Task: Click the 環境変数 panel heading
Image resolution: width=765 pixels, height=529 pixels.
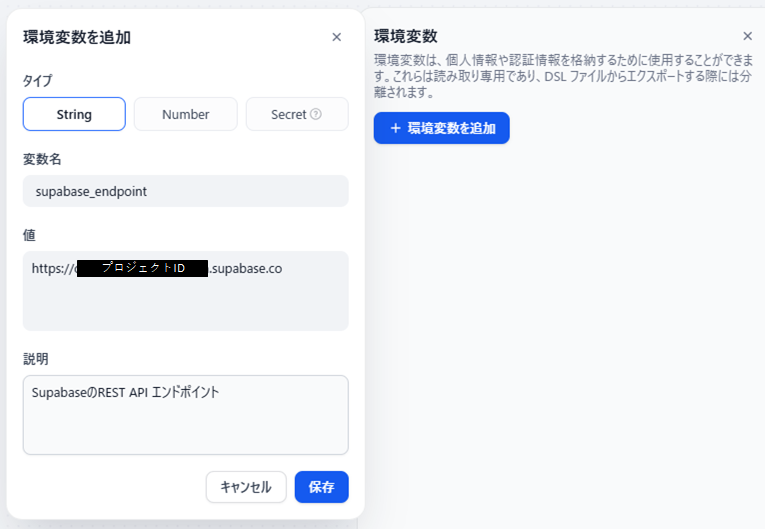Action: tap(405, 36)
